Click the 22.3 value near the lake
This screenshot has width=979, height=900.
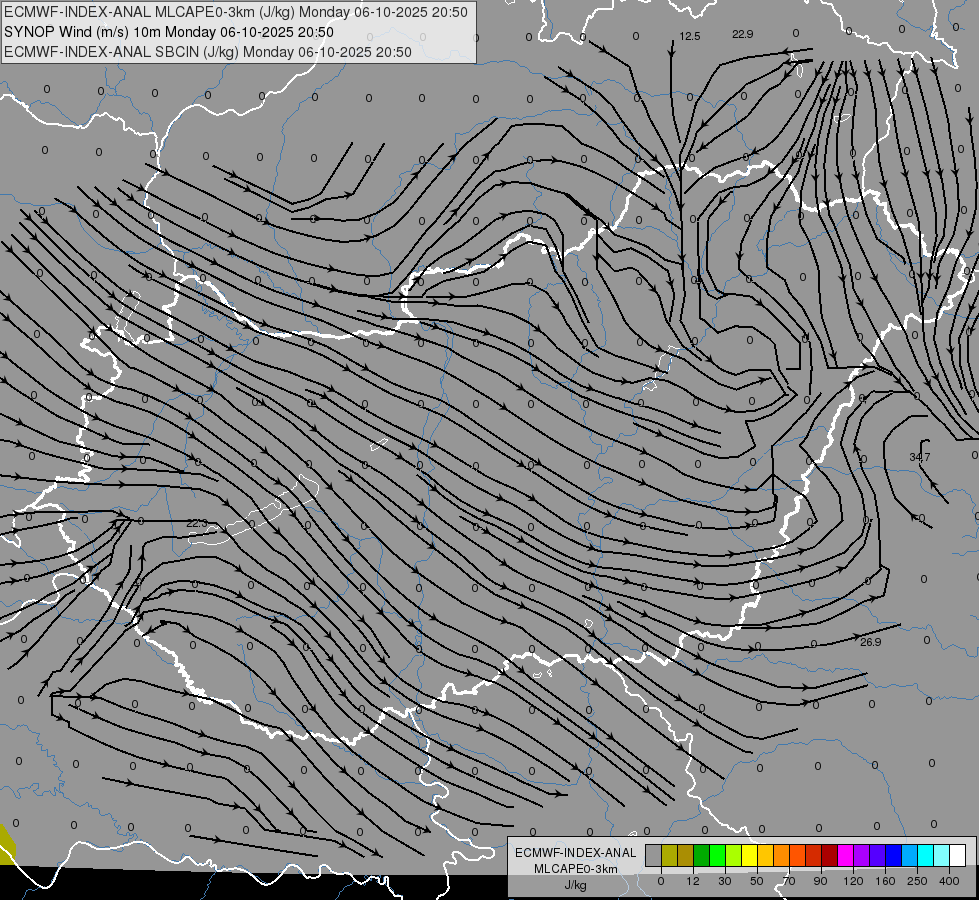[x=197, y=523]
